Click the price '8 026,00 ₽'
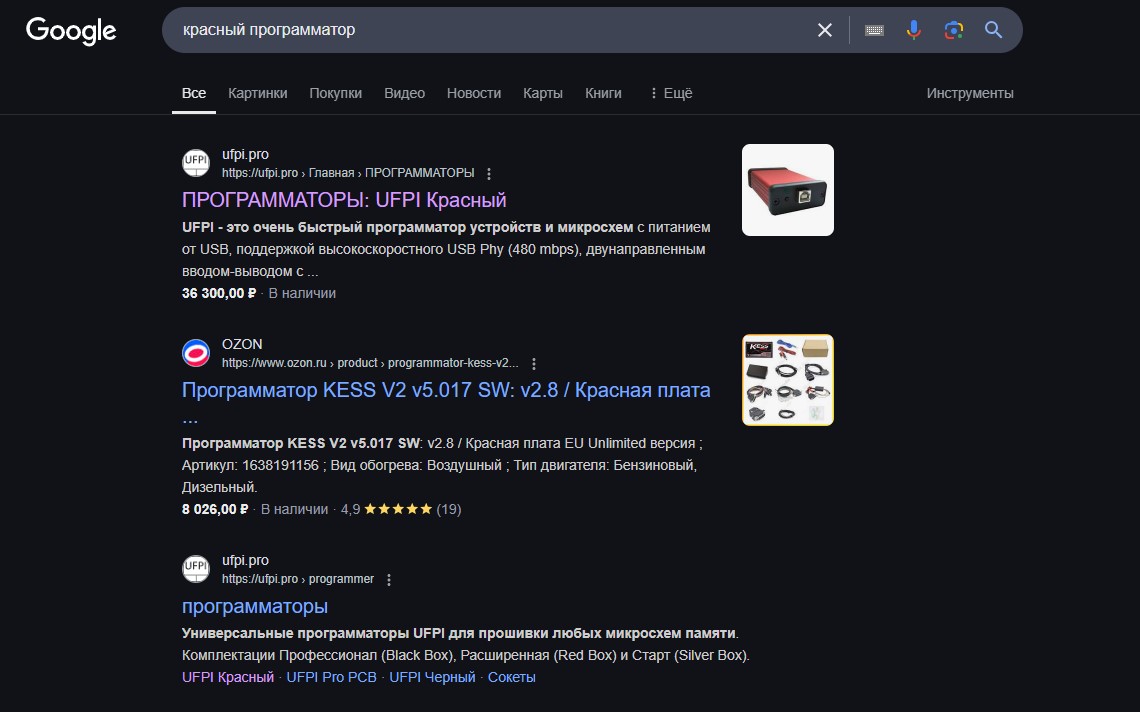 (215, 509)
